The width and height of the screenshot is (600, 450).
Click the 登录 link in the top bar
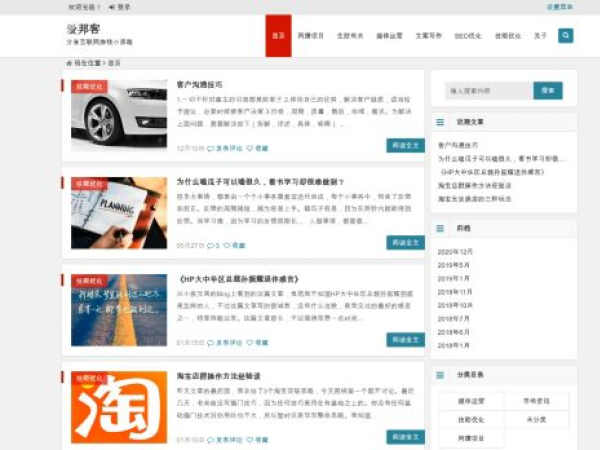point(123,7)
